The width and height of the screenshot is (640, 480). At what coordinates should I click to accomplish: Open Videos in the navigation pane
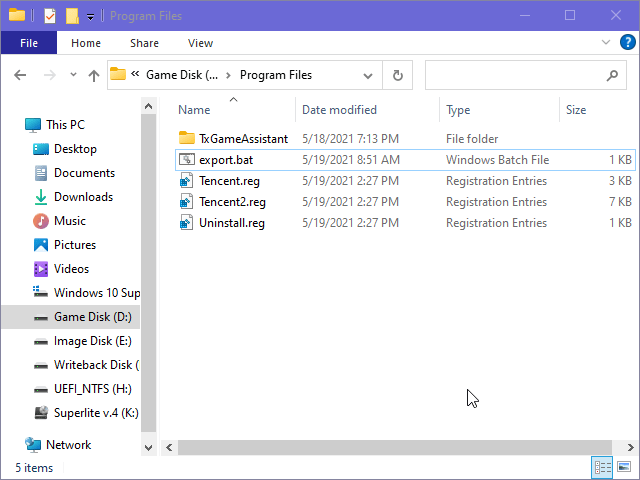(61, 269)
